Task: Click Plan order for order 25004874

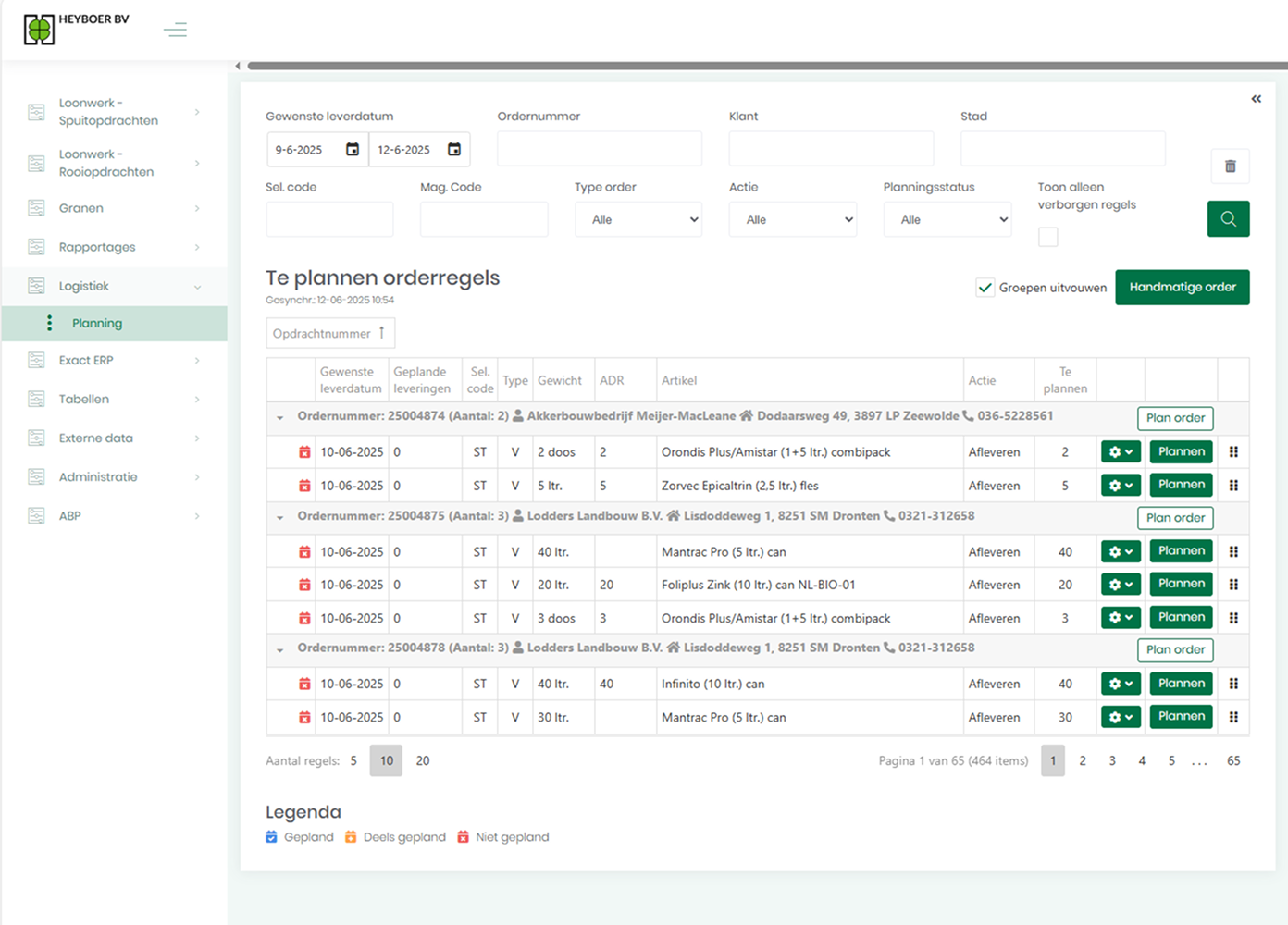Action: tap(1175, 418)
